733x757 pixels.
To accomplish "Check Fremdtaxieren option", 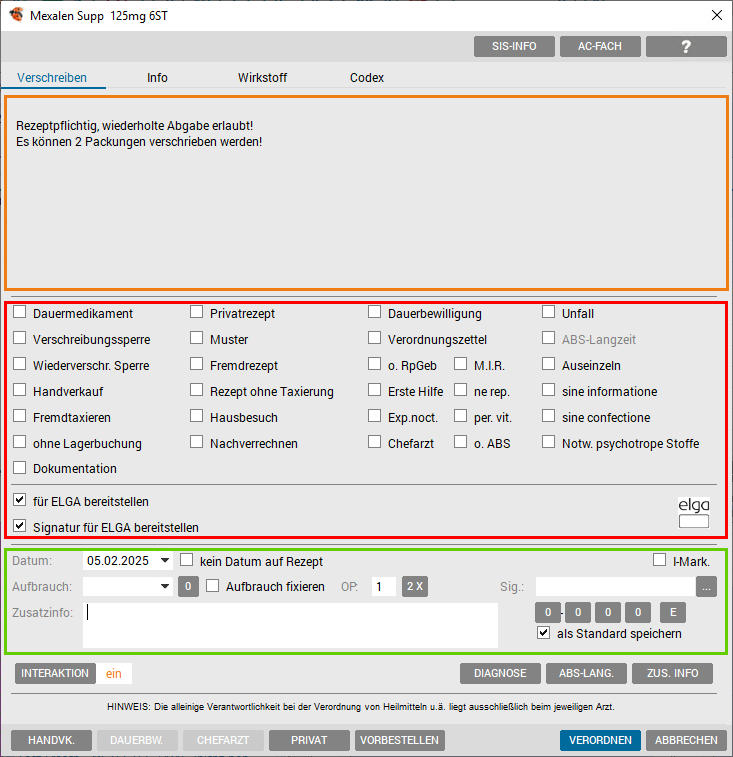I will [20, 416].
